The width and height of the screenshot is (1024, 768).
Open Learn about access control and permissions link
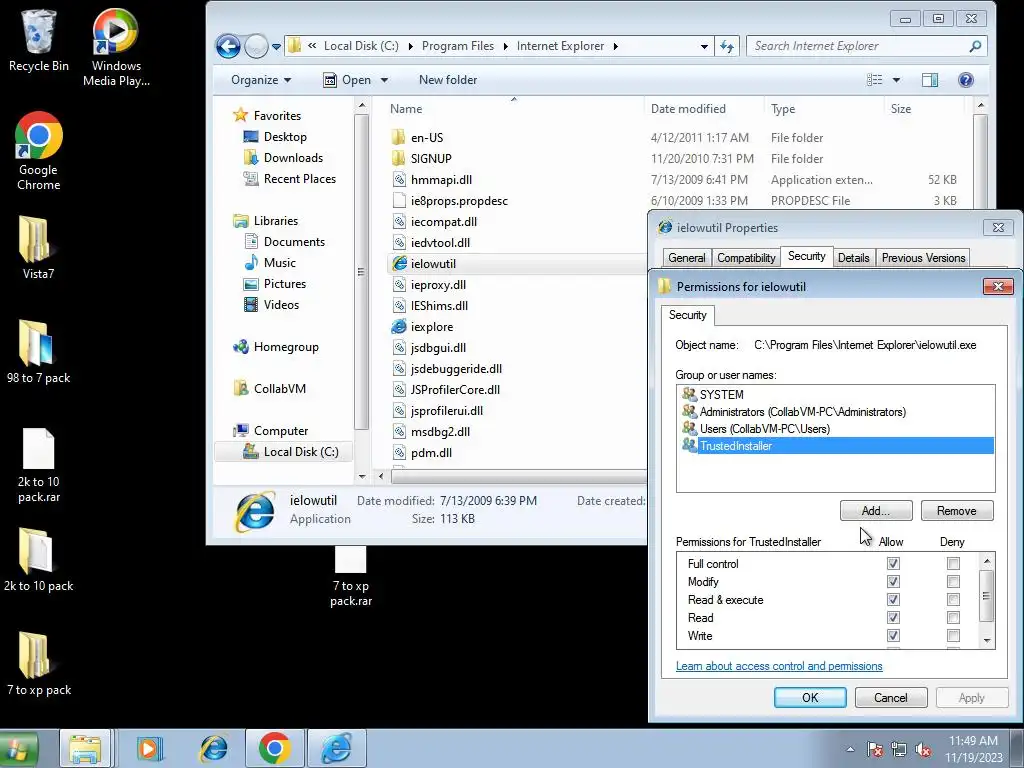(x=779, y=666)
